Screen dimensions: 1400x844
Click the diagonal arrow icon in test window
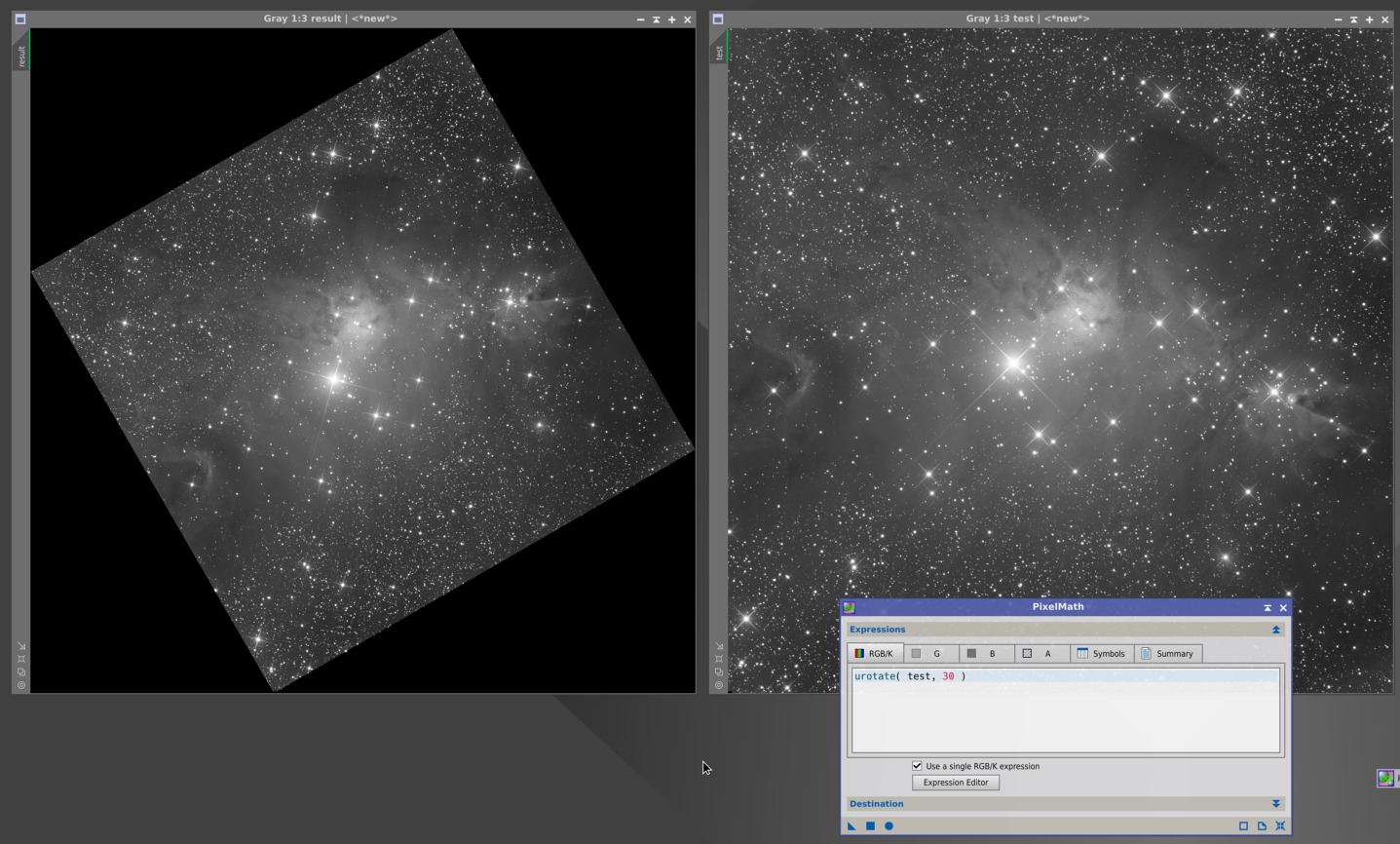(x=719, y=646)
